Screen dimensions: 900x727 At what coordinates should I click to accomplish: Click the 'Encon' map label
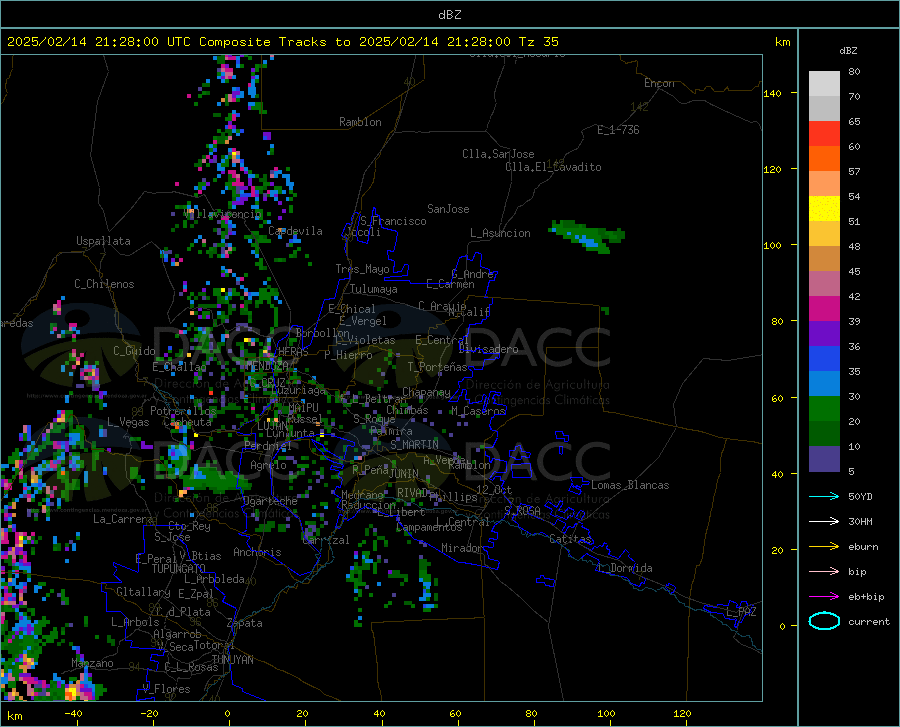[x=659, y=83]
